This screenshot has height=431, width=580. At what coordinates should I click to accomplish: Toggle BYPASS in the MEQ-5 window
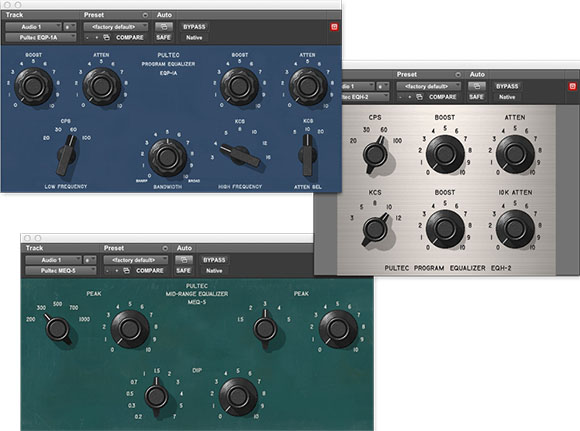[x=214, y=260]
